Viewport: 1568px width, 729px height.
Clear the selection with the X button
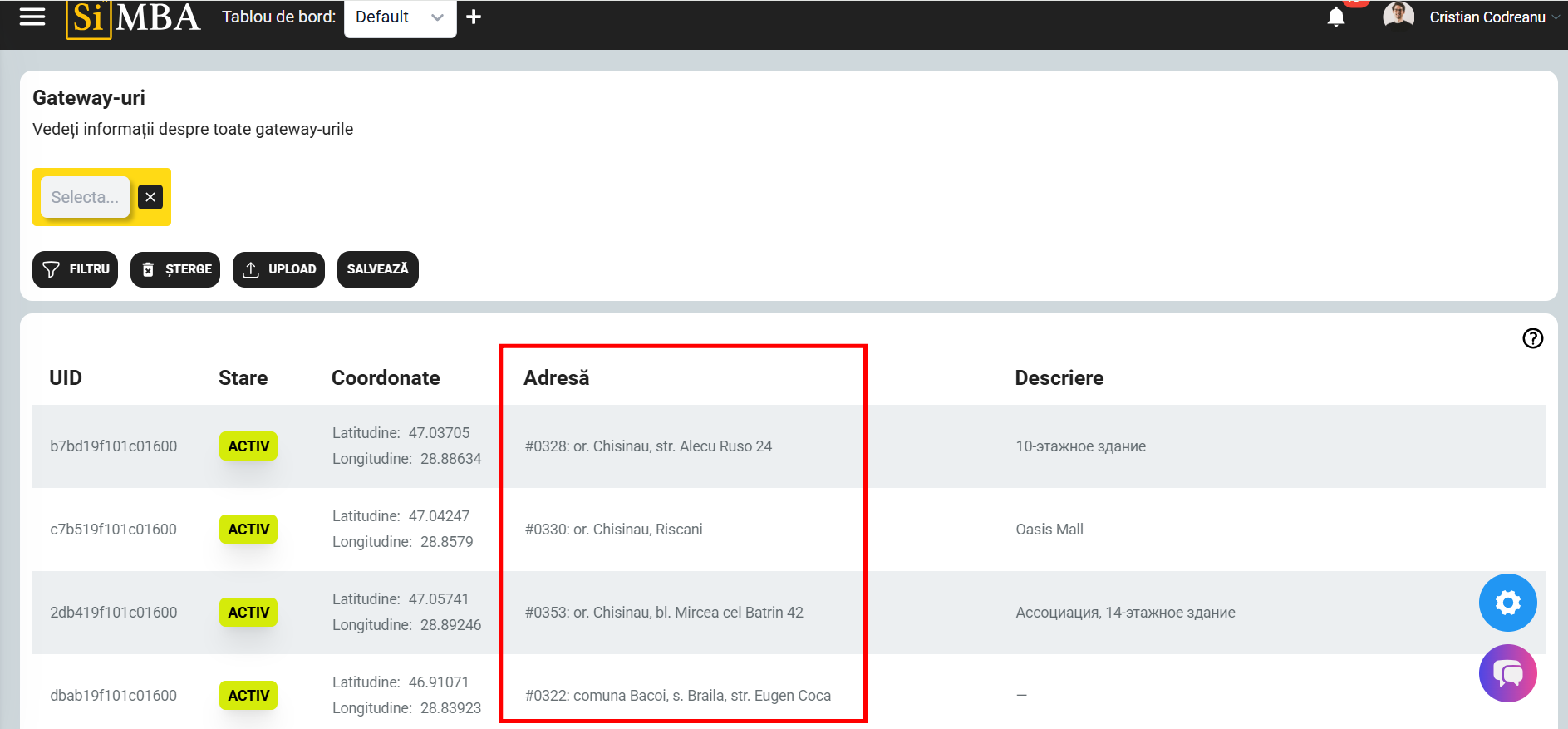[x=150, y=197]
